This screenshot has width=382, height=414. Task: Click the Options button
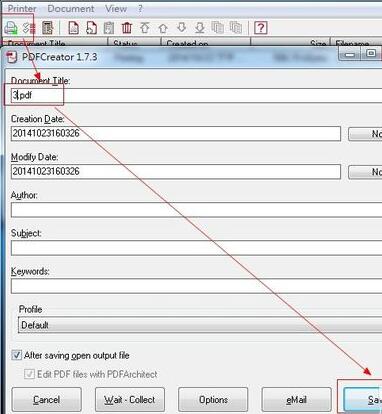[x=213, y=399]
